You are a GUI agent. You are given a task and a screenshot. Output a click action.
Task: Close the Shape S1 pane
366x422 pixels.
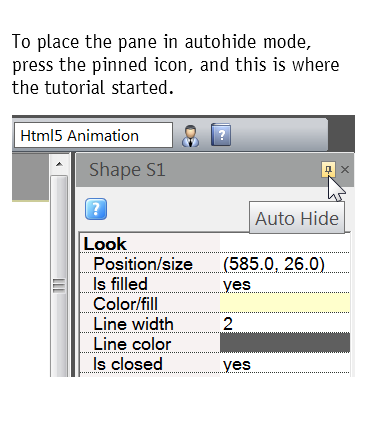tap(345, 170)
